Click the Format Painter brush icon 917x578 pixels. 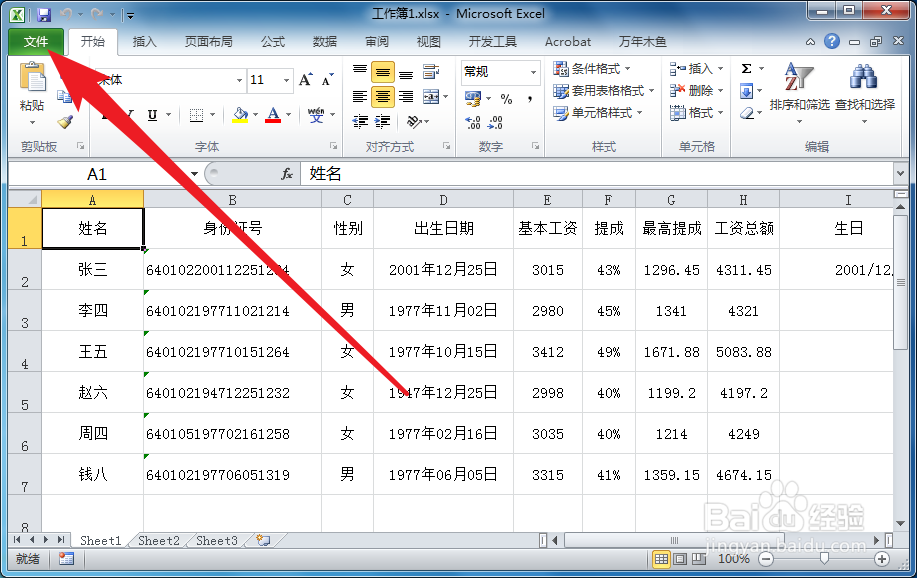point(65,121)
